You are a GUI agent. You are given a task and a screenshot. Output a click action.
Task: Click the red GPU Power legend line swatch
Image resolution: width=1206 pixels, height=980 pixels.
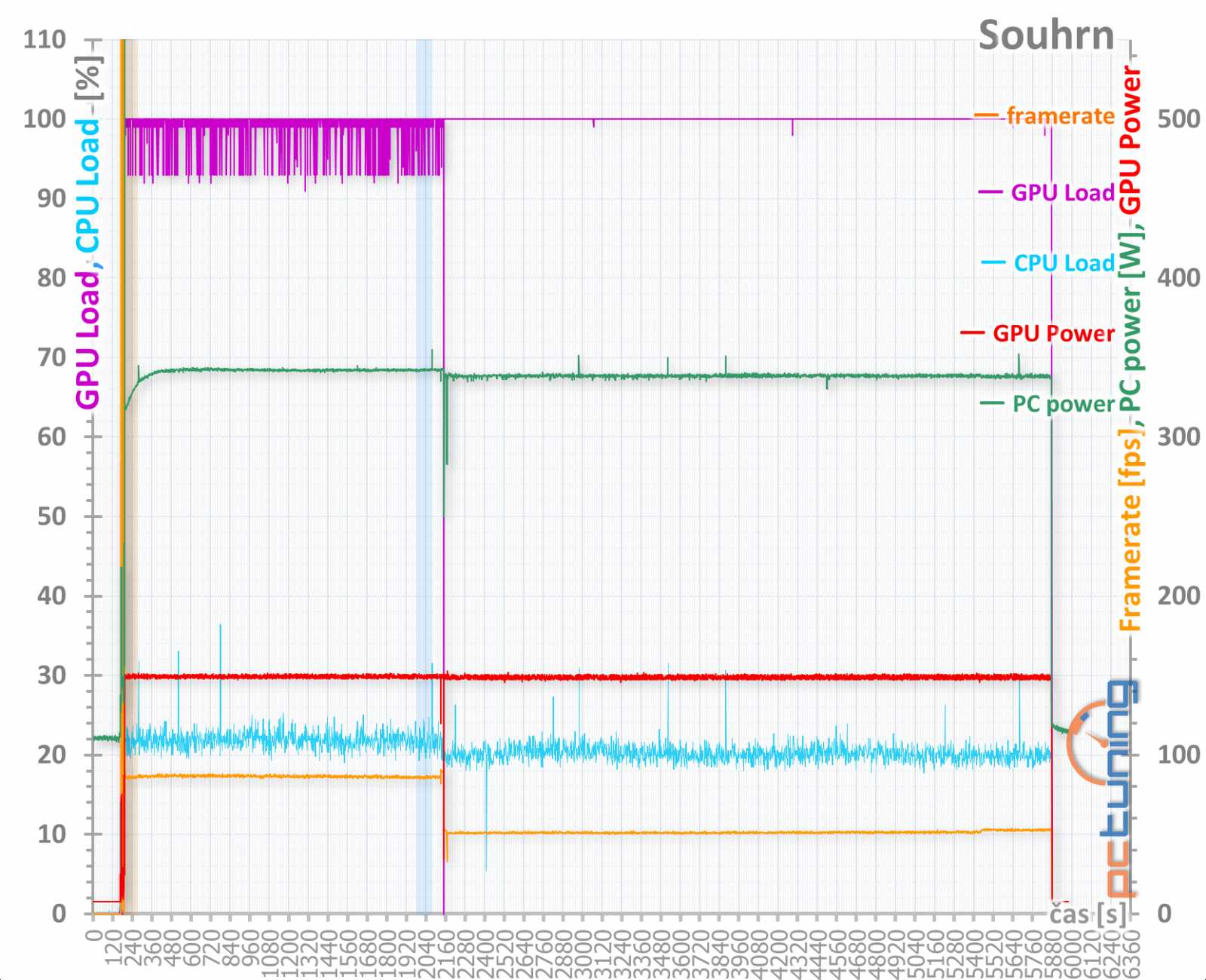[x=972, y=333]
